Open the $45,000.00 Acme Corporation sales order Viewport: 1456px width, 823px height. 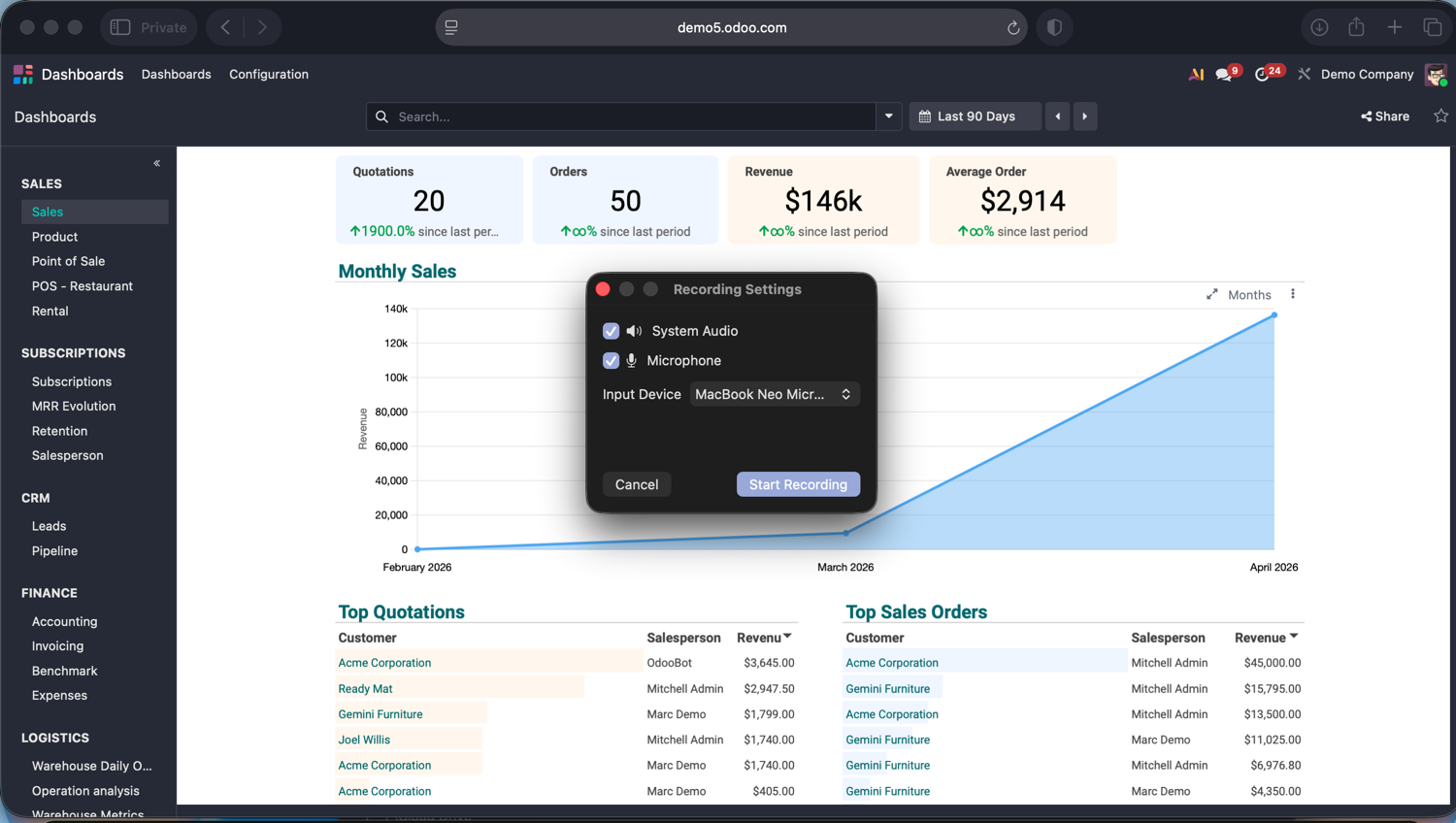coord(892,663)
